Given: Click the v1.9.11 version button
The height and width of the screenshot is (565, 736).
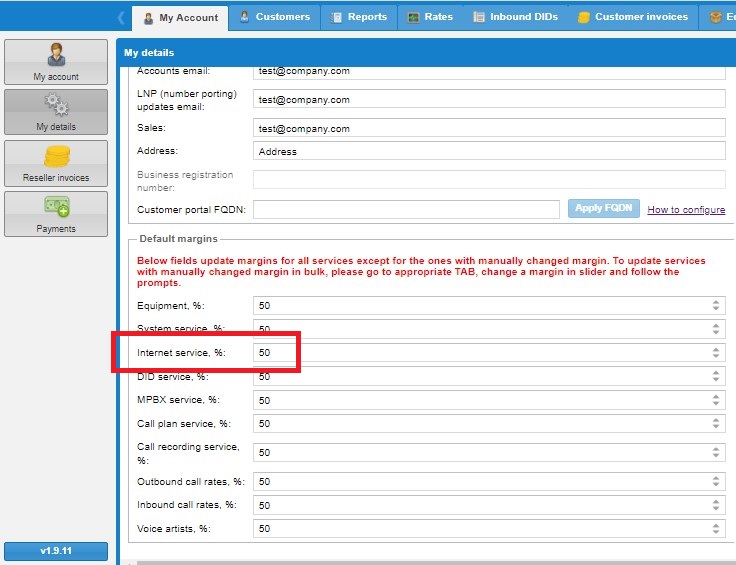Looking at the screenshot, I should (56, 551).
